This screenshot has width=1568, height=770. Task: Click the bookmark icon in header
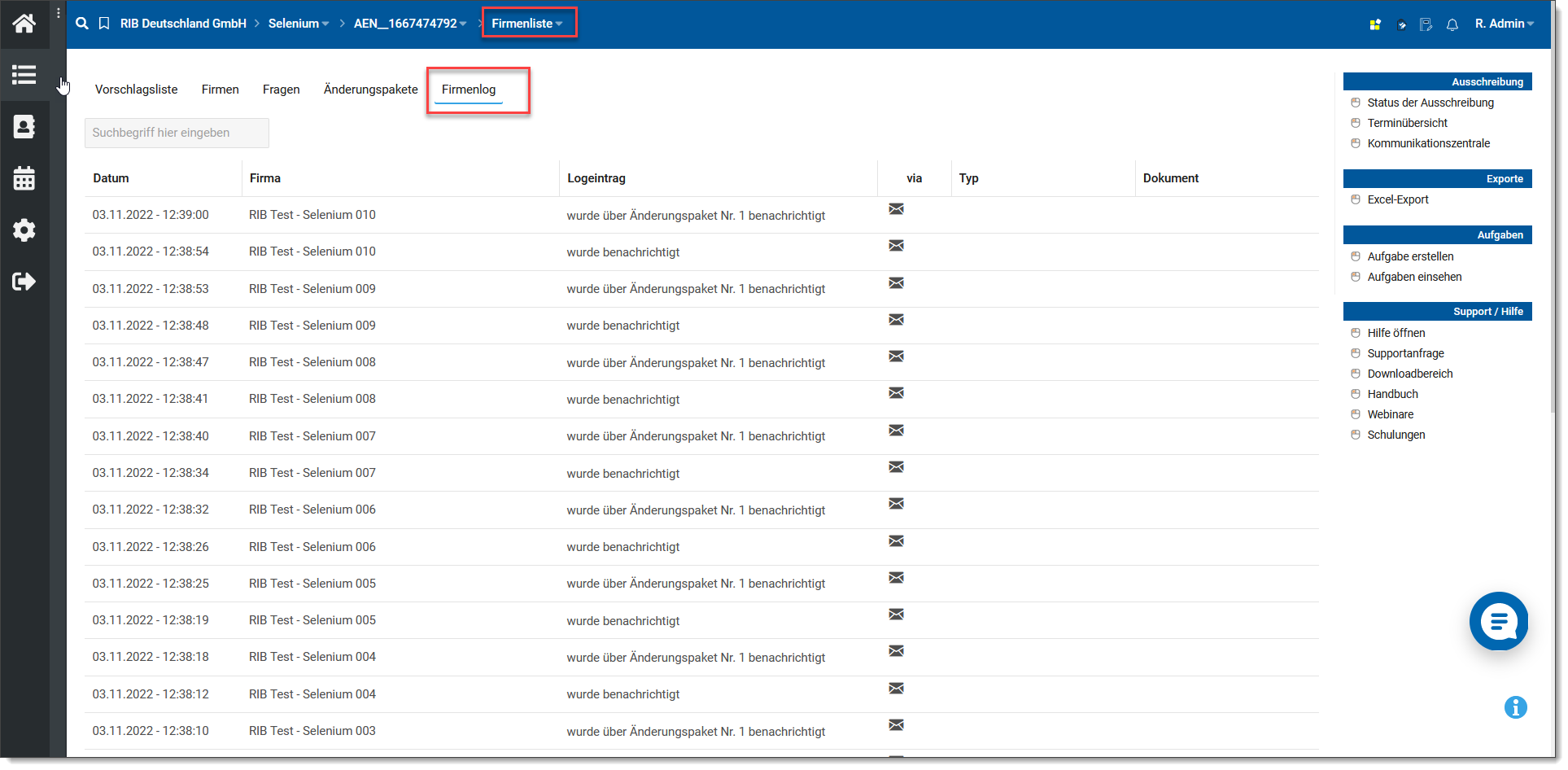click(x=104, y=24)
